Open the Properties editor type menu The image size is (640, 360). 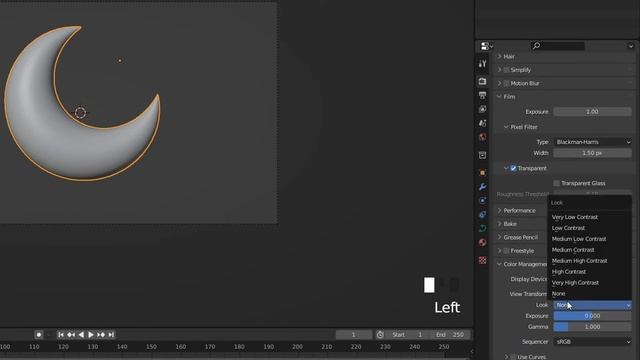[x=487, y=46]
